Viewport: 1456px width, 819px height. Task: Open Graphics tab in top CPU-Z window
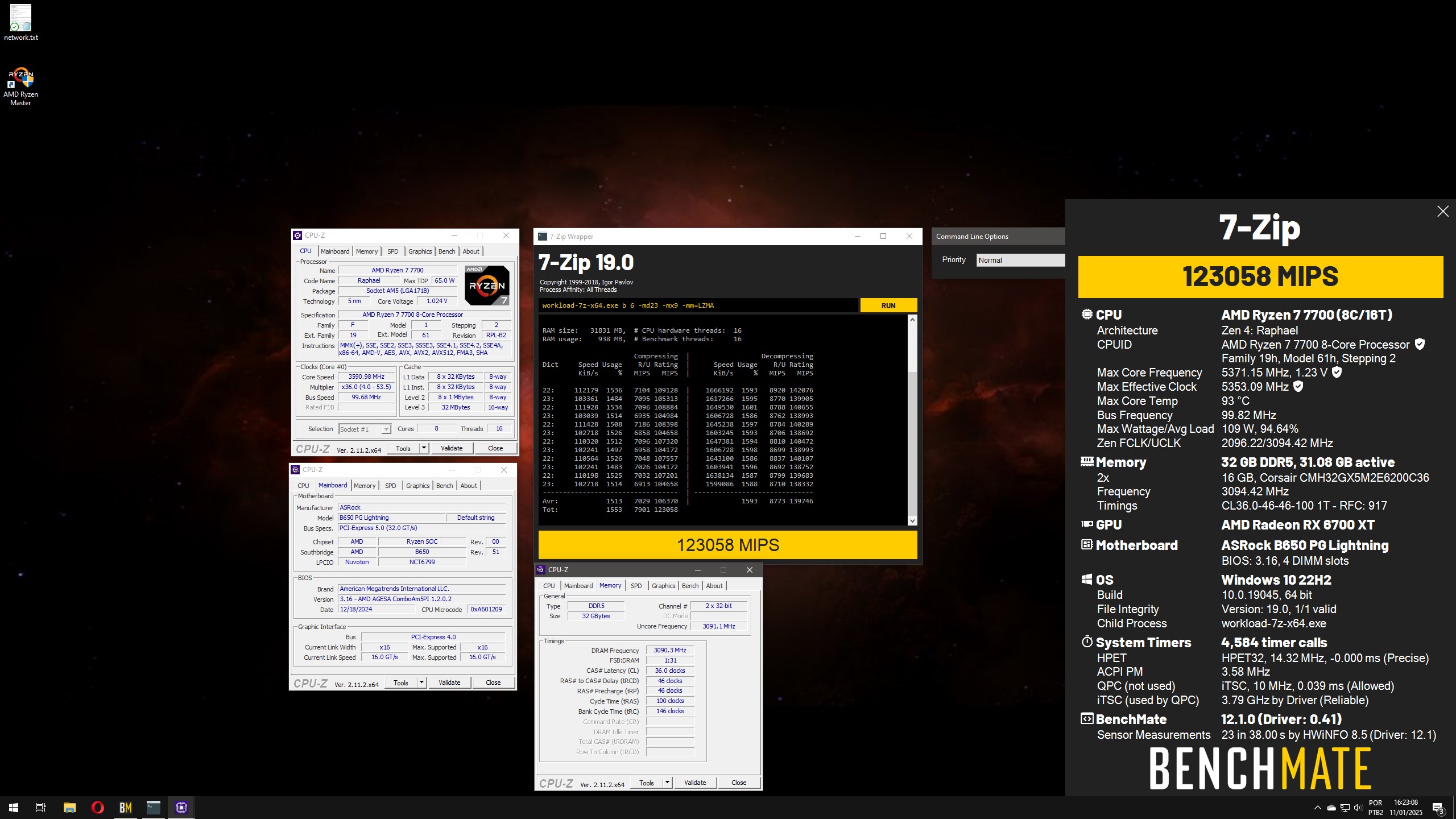click(x=420, y=251)
